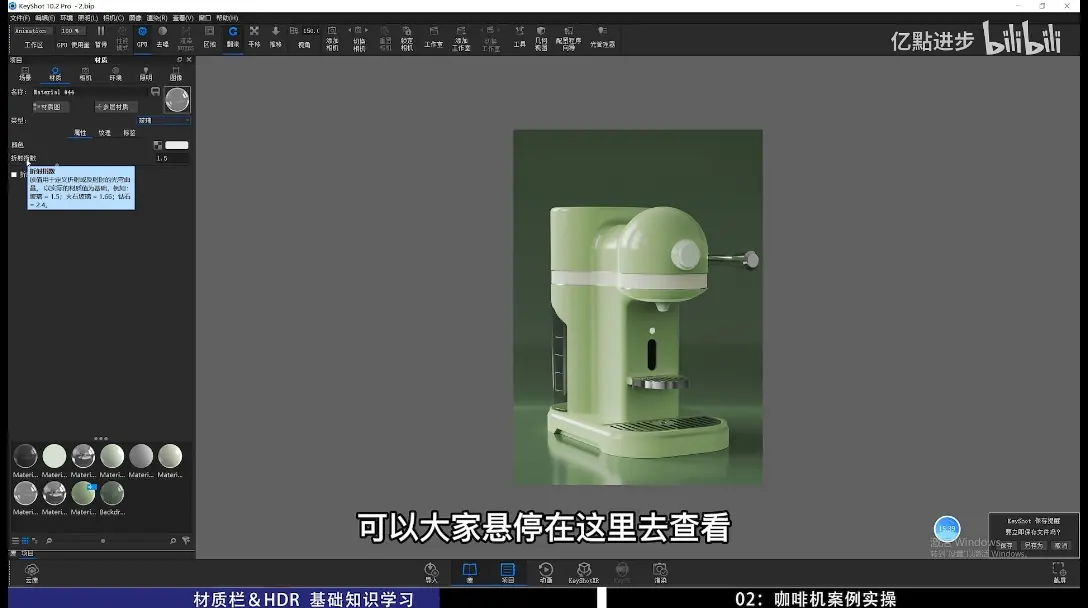Switch to the 照明 (Lighting) project tab
The image size is (1088, 608).
coord(146,74)
